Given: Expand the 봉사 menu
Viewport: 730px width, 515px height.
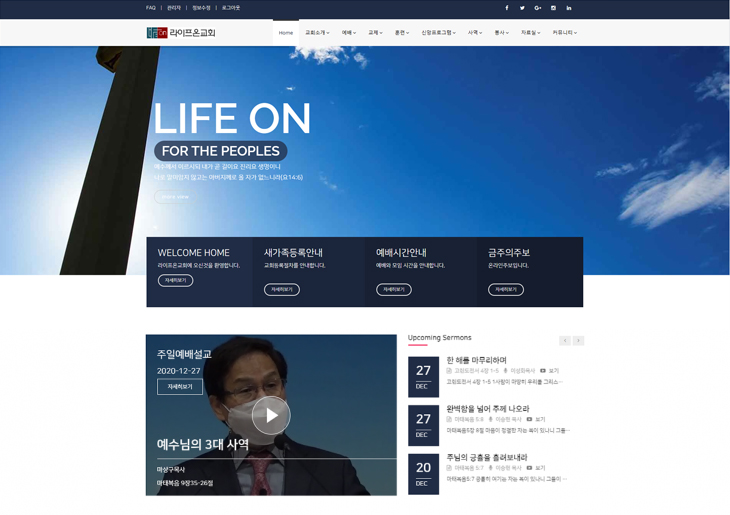Looking at the screenshot, I should click(x=501, y=33).
